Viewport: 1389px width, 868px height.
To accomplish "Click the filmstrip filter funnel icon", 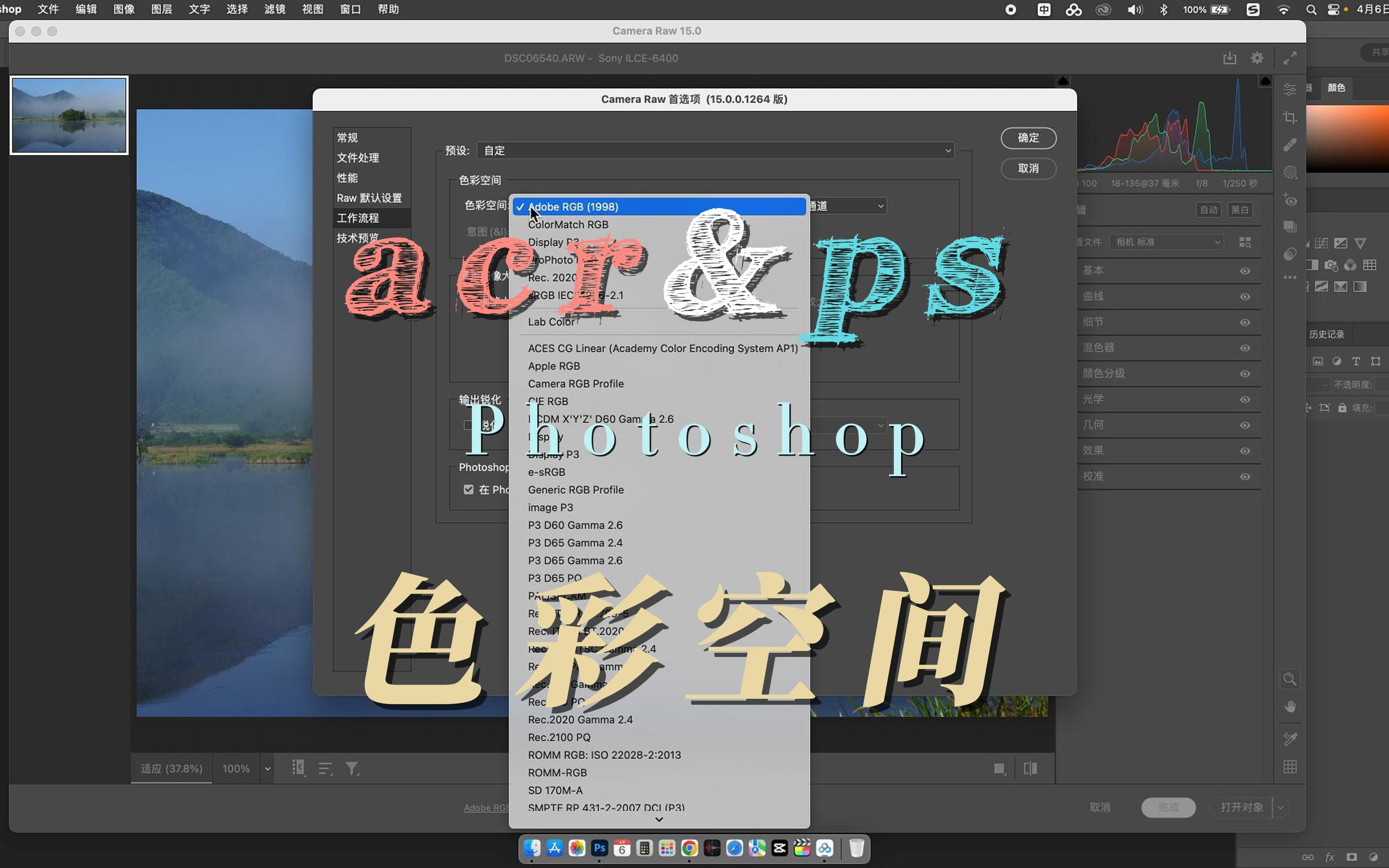I will pyautogui.click(x=352, y=769).
